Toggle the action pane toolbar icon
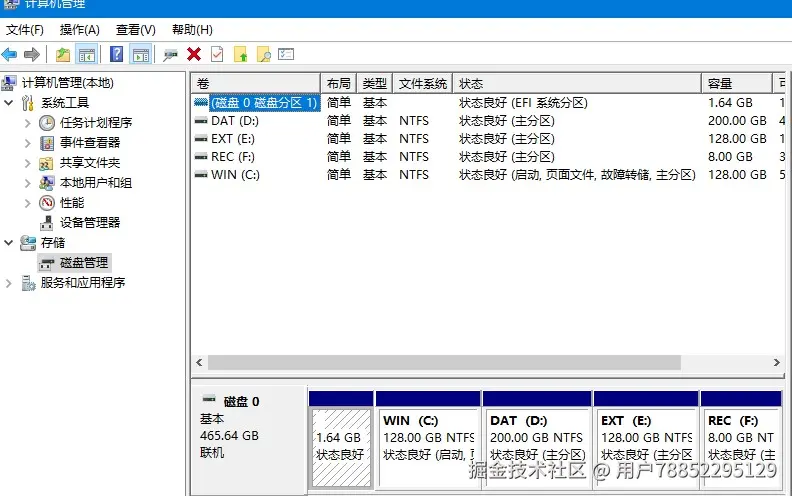 (x=140, y=54)
